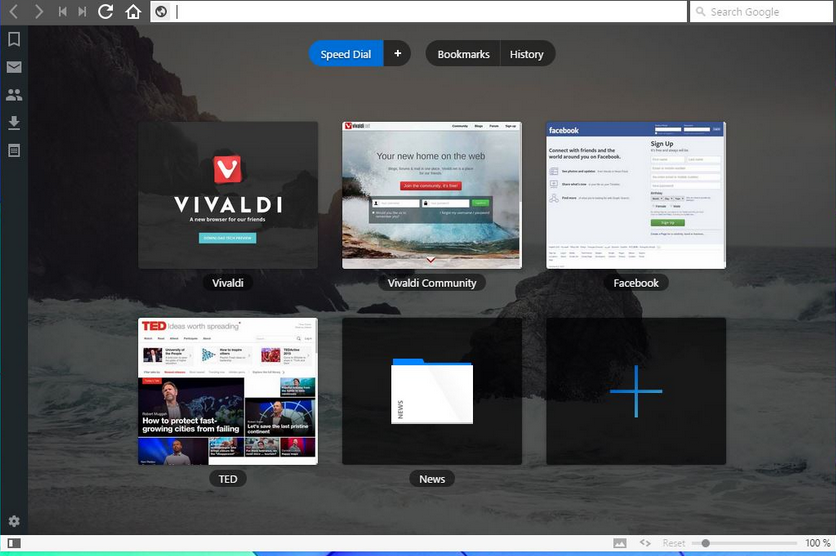Open Settings via the gear icon
The image size is (836, 556).
click(14, 521)
